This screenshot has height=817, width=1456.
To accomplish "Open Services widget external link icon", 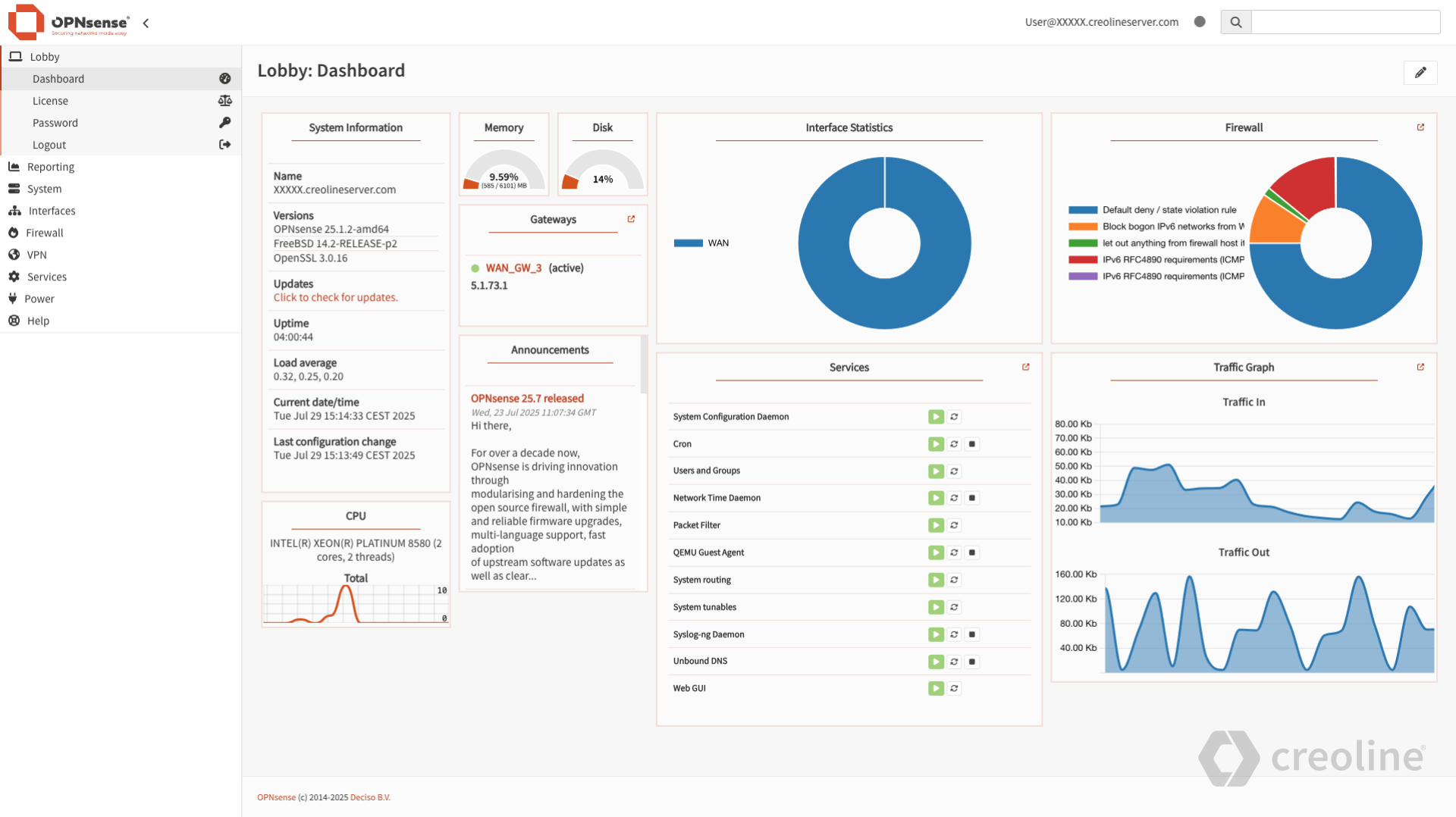I will pyautogui.click(x=1026, y=367).
